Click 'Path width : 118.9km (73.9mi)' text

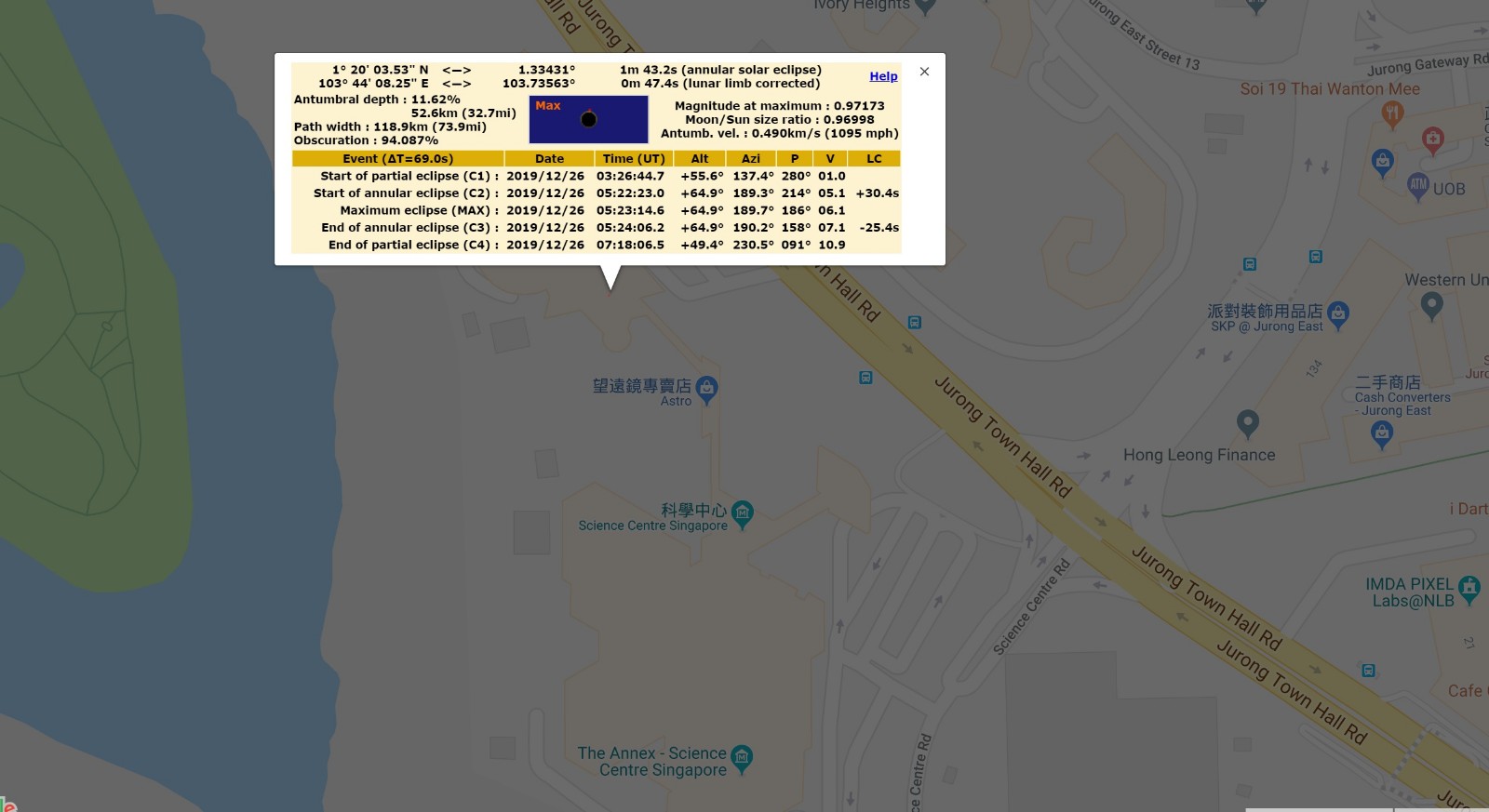coord(390,127)
